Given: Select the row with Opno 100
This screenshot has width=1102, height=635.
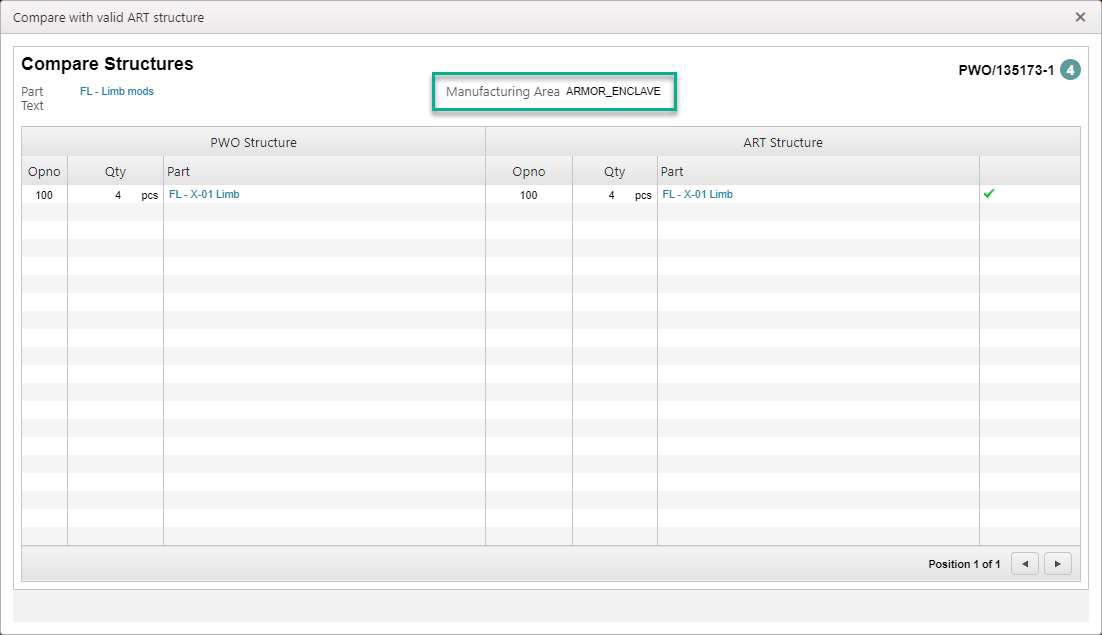Looking at the screenshot, I should pyautogui.click(x=300, y=194).
